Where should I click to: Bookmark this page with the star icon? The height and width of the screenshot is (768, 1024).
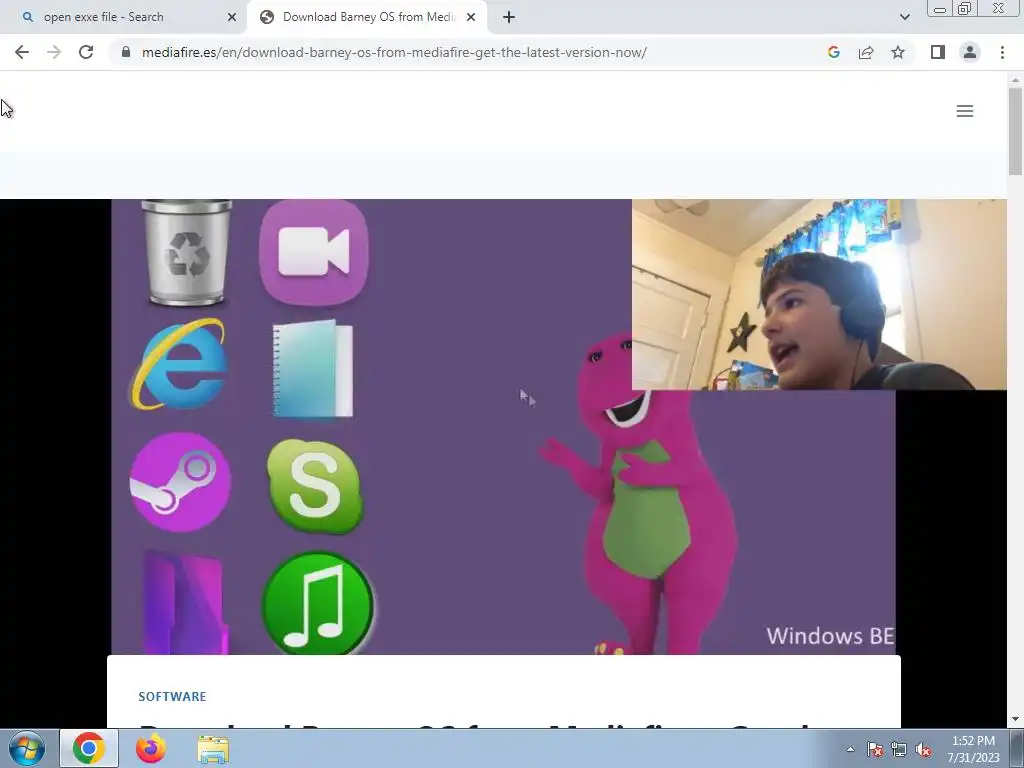pyautogui.click(x=898, y=52)
